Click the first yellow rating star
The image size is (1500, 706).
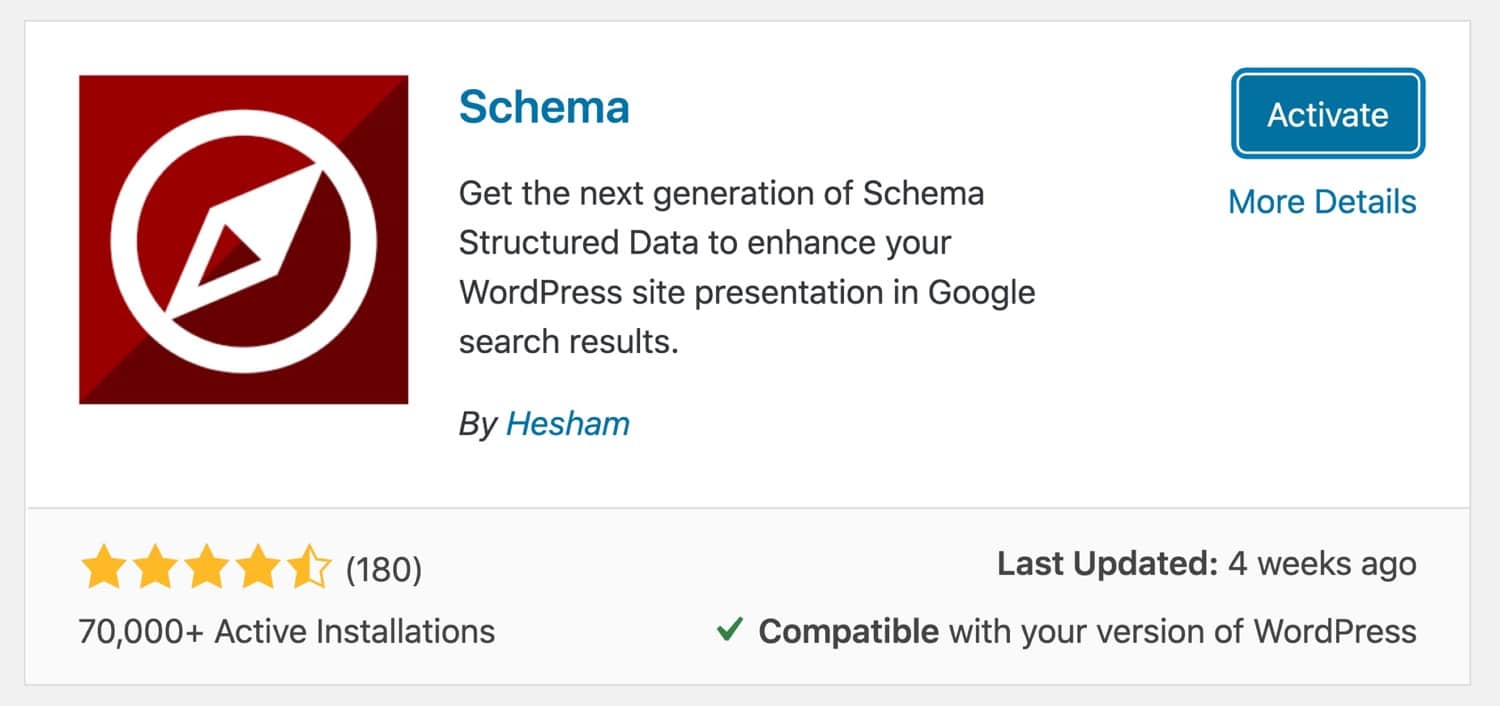[104, 565]
